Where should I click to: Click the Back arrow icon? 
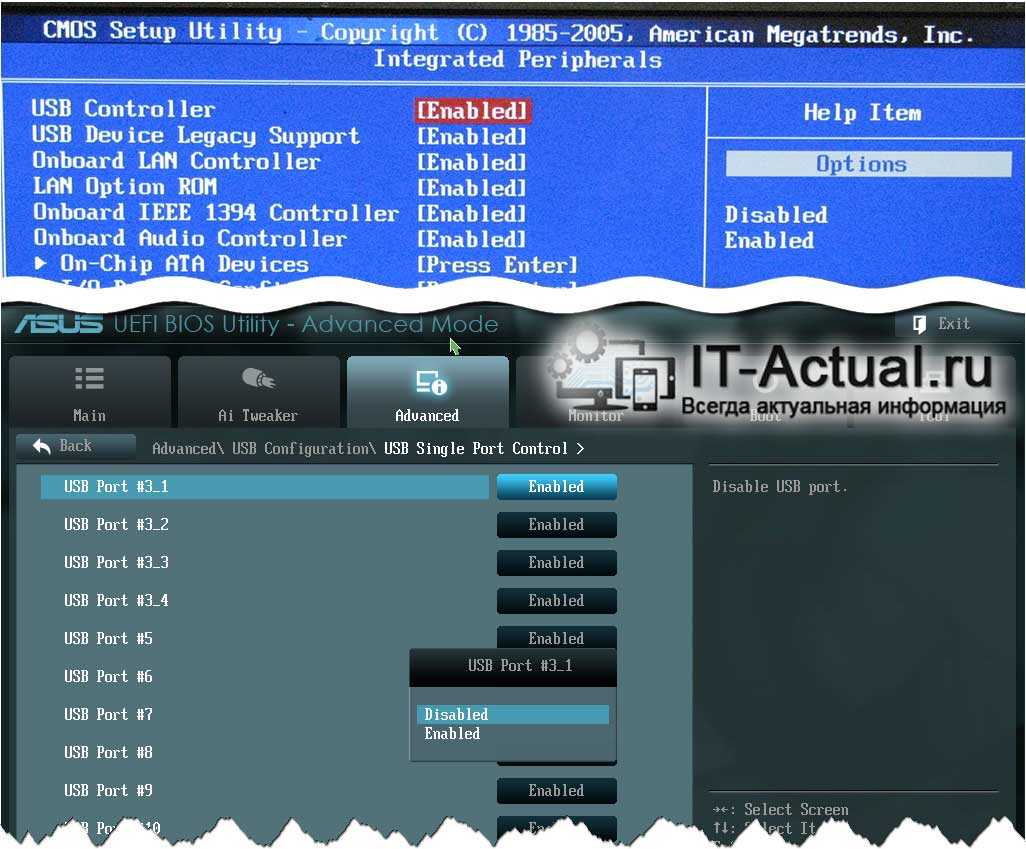(42, 446)
